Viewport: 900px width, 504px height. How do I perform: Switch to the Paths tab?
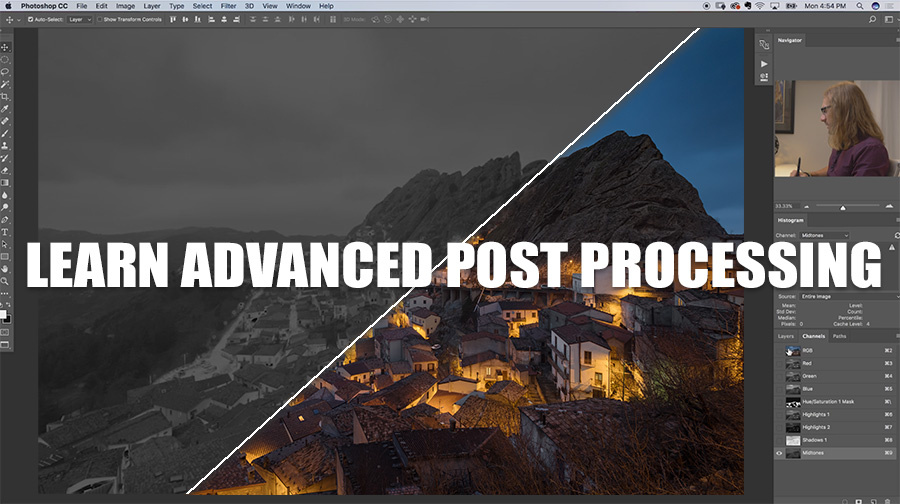click(839, 336)
